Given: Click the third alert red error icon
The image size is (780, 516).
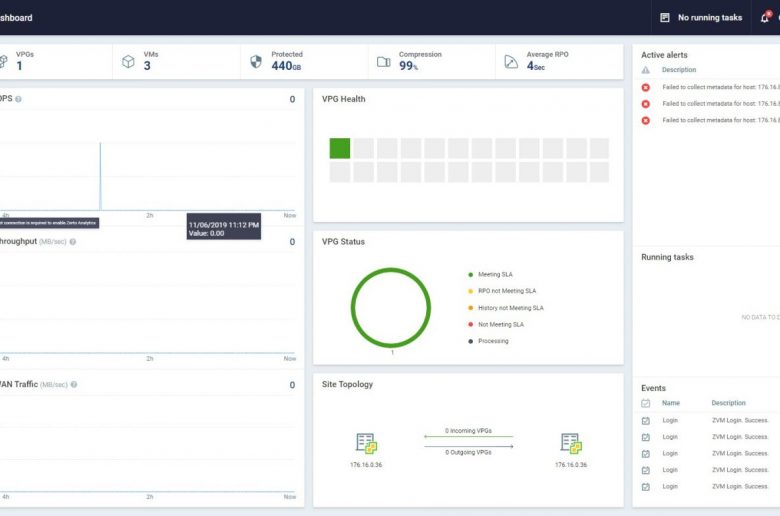Looking at the screenshot, I should pyautogui.click(x=646, y=120).
